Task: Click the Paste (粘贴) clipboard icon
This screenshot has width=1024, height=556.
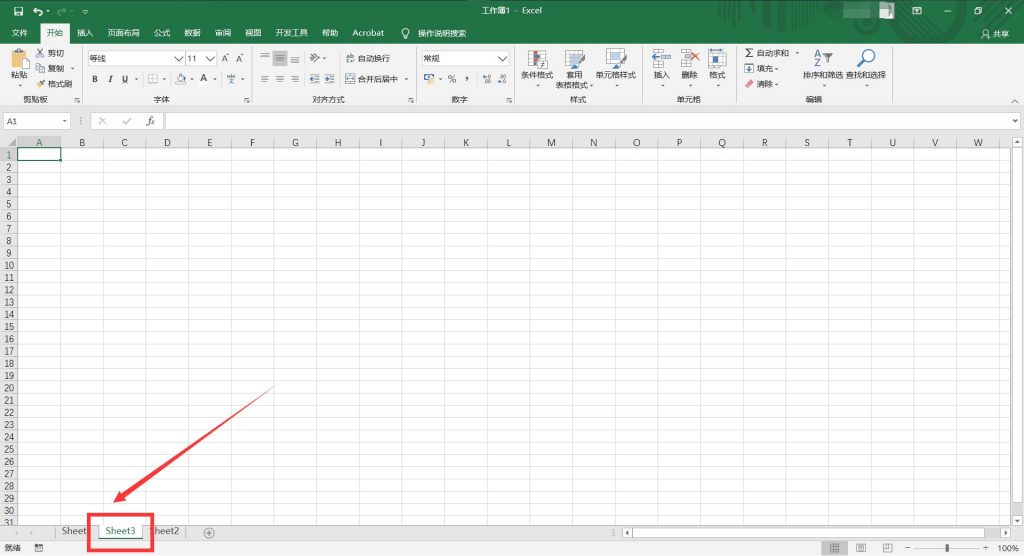Action: [19, 59]
